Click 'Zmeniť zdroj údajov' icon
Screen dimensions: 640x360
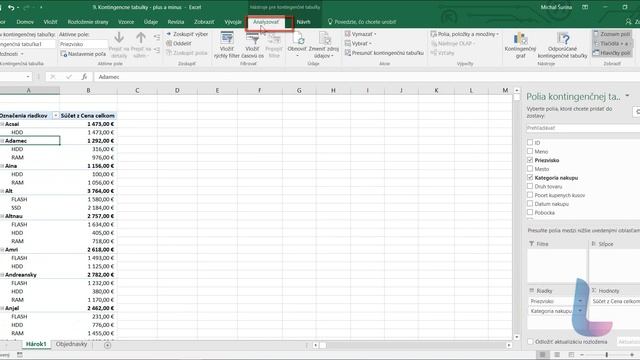pos(324,44)
